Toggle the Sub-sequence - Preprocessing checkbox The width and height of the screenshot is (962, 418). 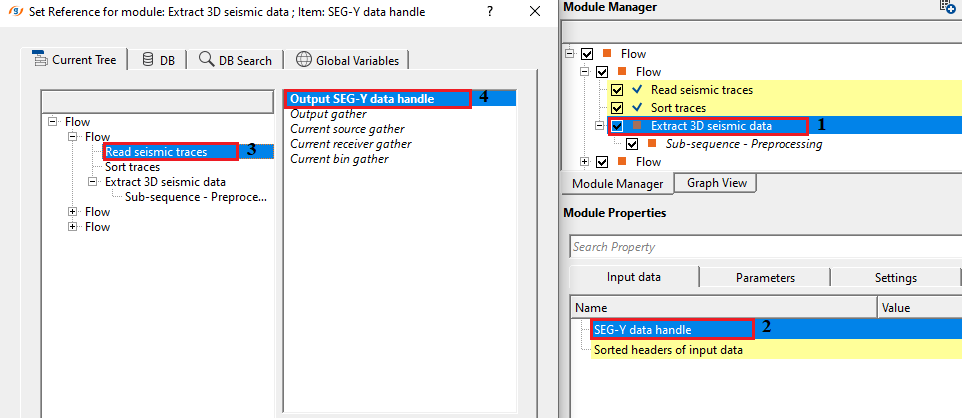click(632, 144)
